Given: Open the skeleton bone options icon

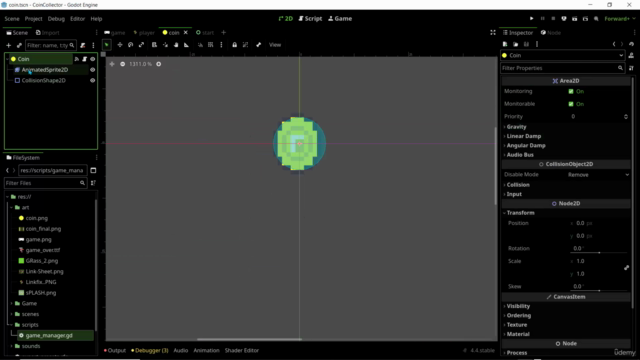Looking at the screenshot, I should point(258,45).
